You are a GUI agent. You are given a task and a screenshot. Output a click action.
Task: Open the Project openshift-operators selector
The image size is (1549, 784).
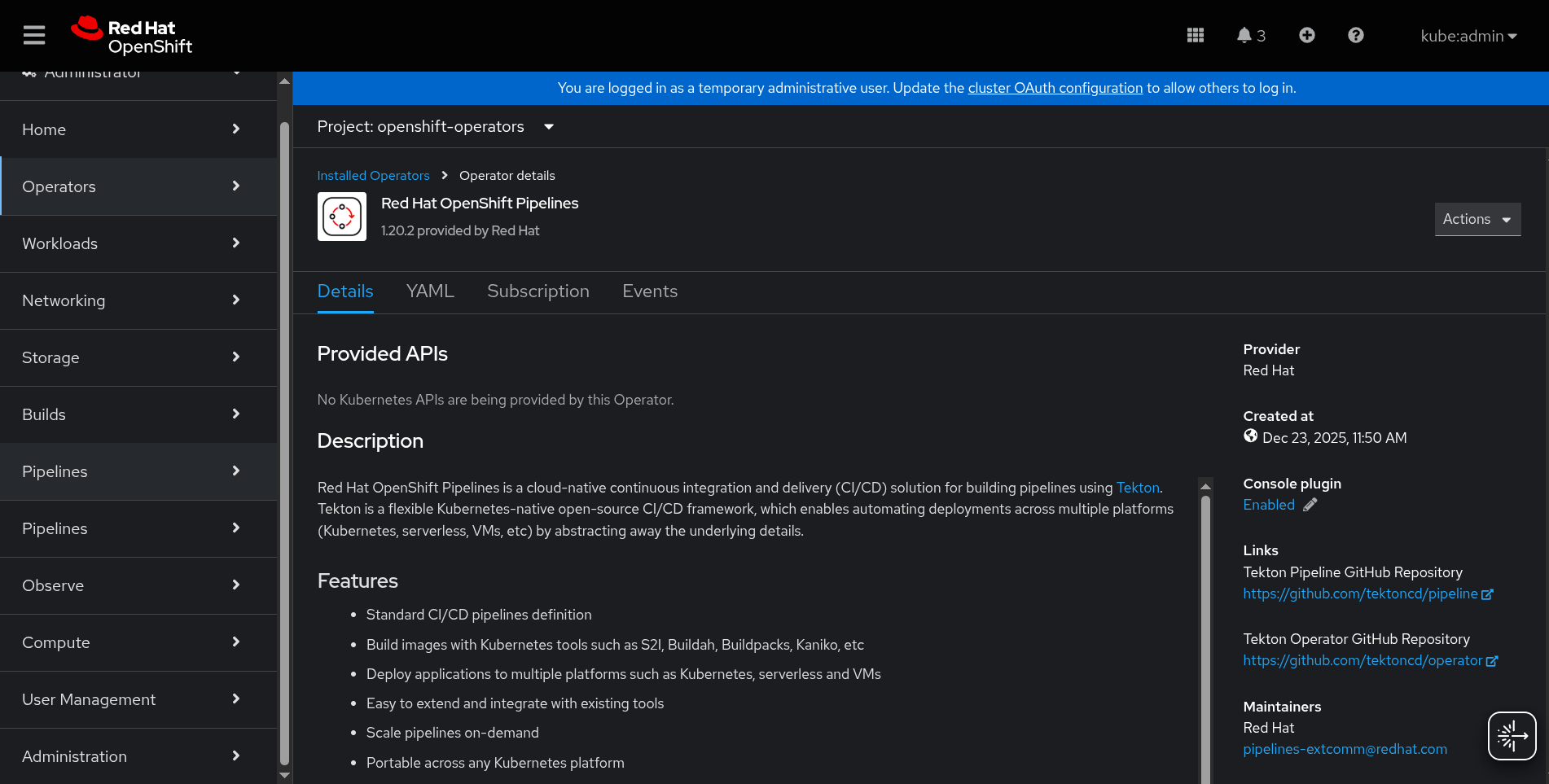click(x=435, y=127)
